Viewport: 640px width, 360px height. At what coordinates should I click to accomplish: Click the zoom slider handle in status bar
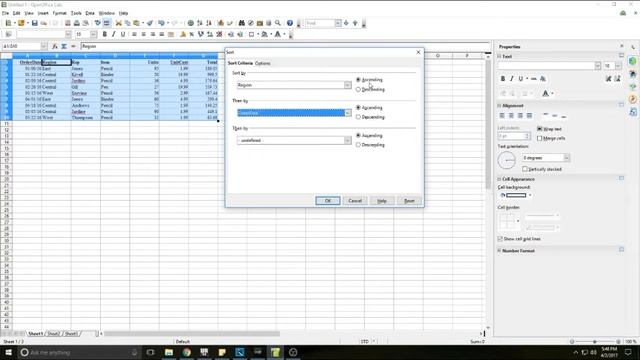(595, 341)
